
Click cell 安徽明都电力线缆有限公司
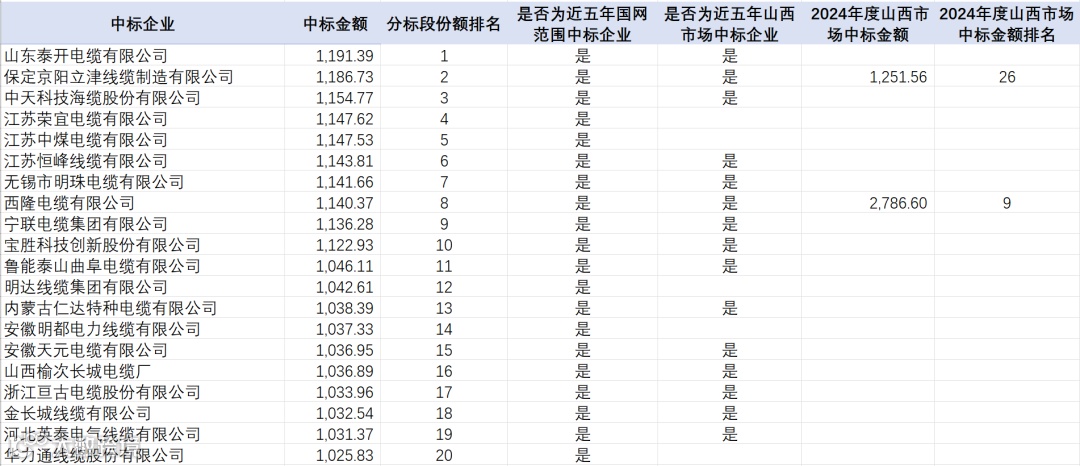click(143, 329)
